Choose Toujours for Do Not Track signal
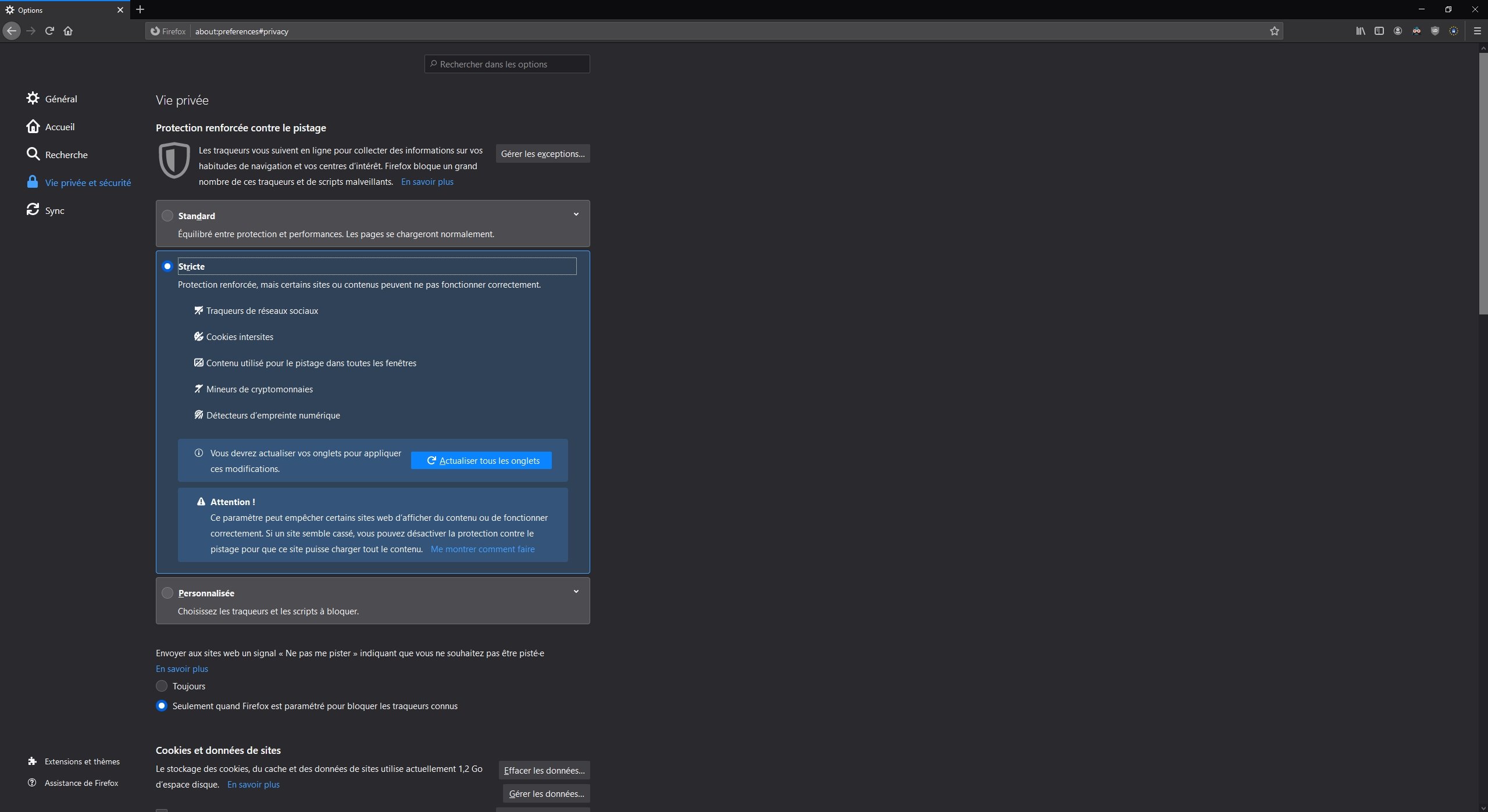 pyautogui.click(x=161, y=686)
